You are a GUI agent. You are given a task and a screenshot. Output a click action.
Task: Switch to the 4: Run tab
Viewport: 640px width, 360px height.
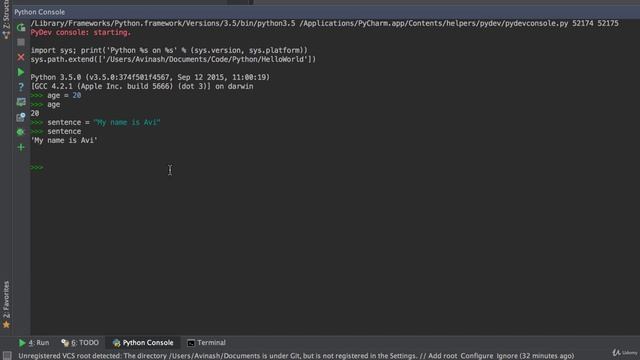33,343
